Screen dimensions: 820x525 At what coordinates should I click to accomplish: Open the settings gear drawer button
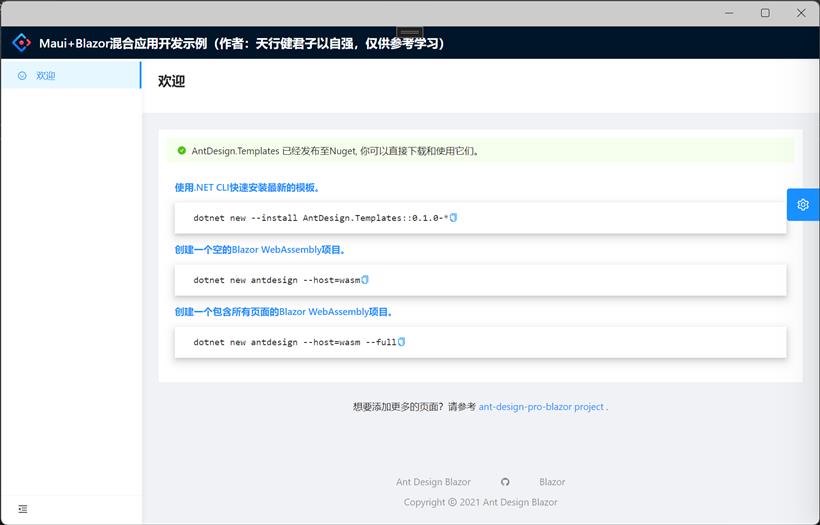(803, 204)
